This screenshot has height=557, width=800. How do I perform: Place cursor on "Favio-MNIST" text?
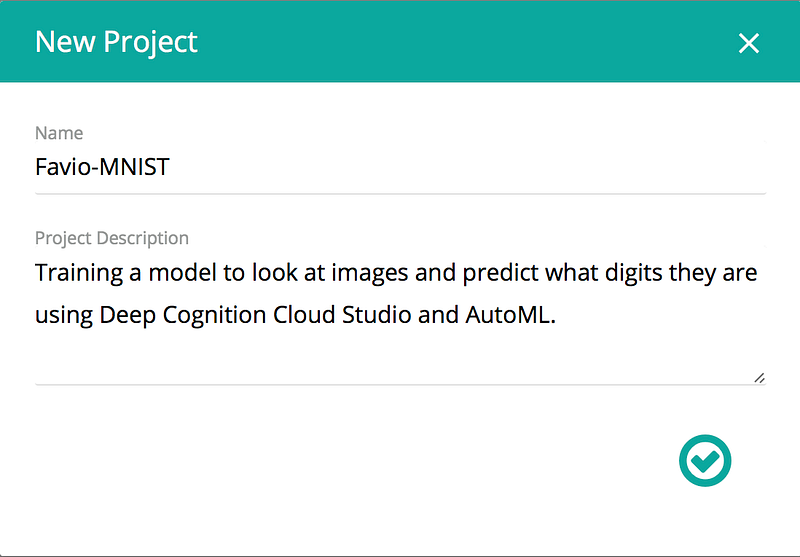pyautogui.click(x=102, y=167)
